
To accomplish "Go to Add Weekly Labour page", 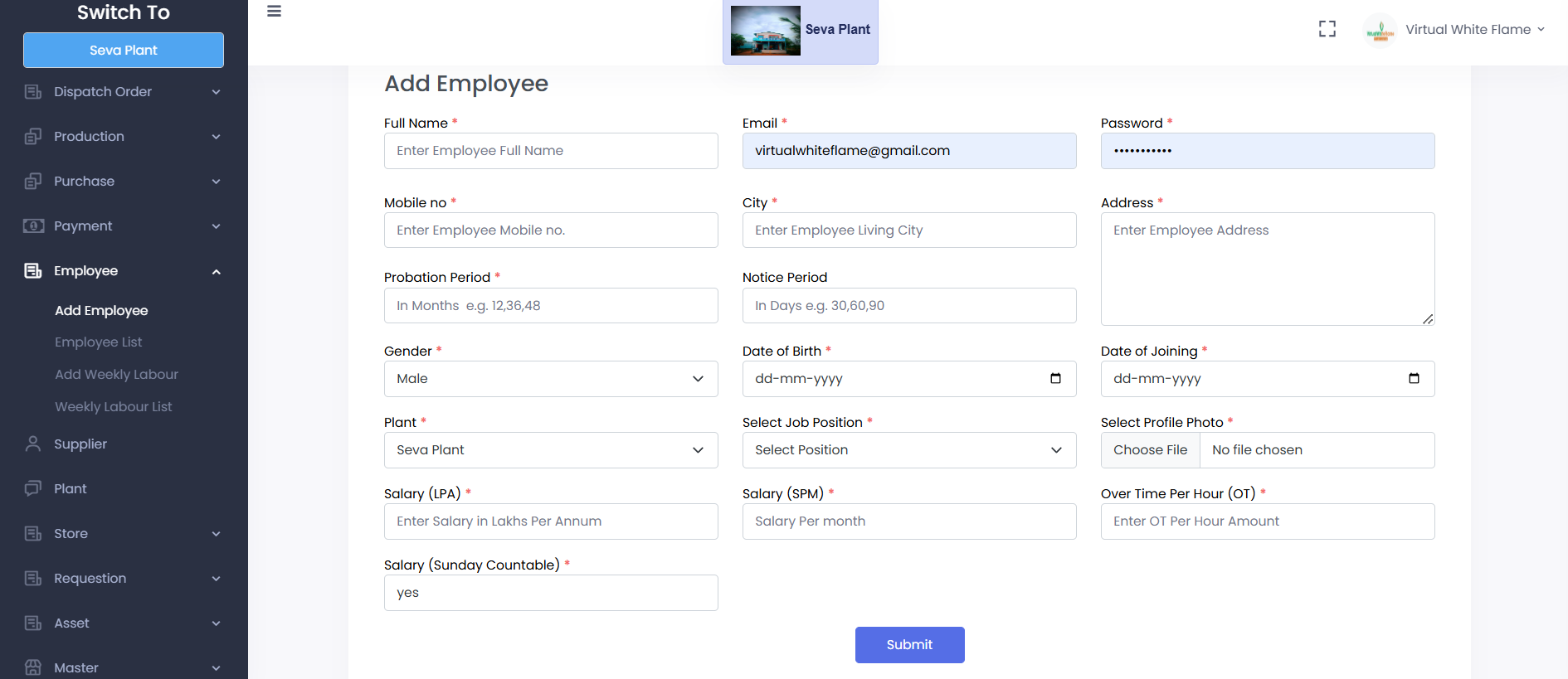I will point(116,375).
